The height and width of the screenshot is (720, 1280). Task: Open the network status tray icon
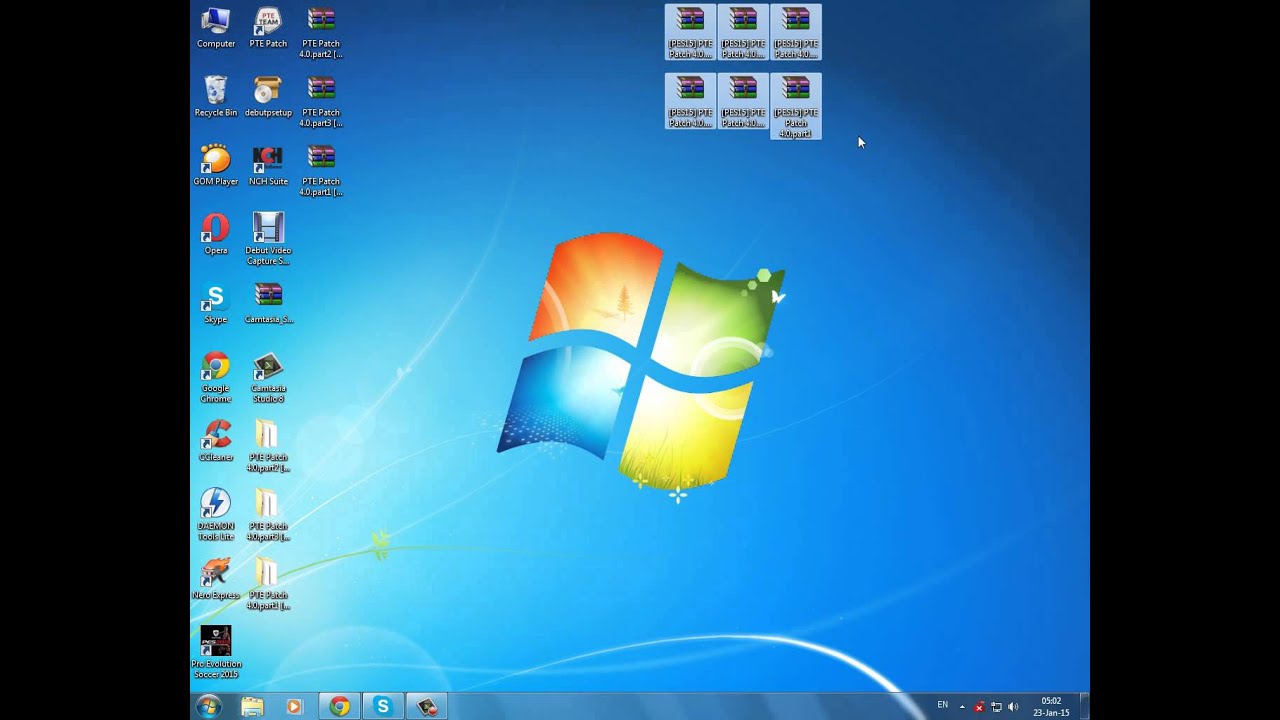click(996, 707)
